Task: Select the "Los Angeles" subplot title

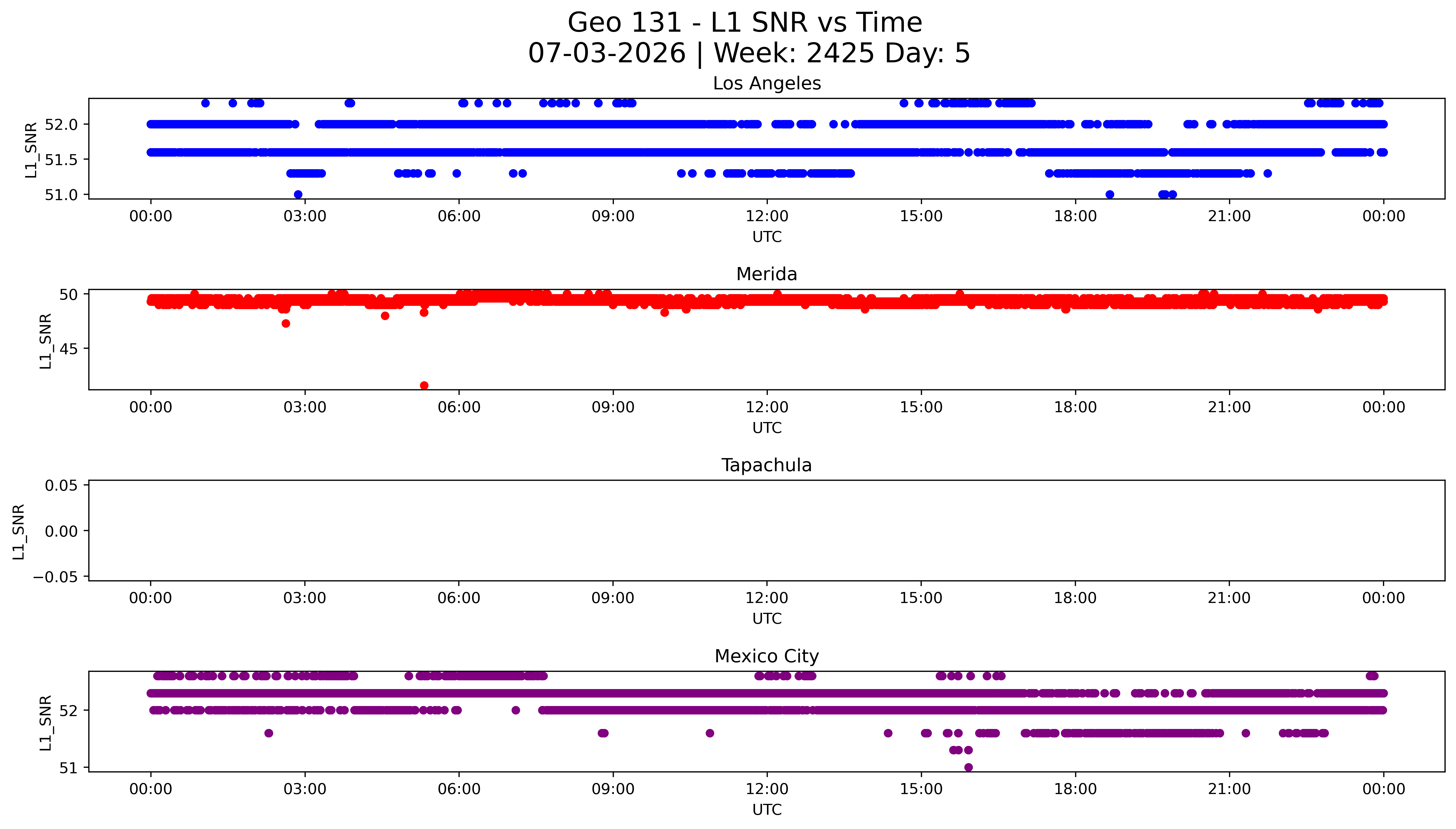Action: point(766,83)
